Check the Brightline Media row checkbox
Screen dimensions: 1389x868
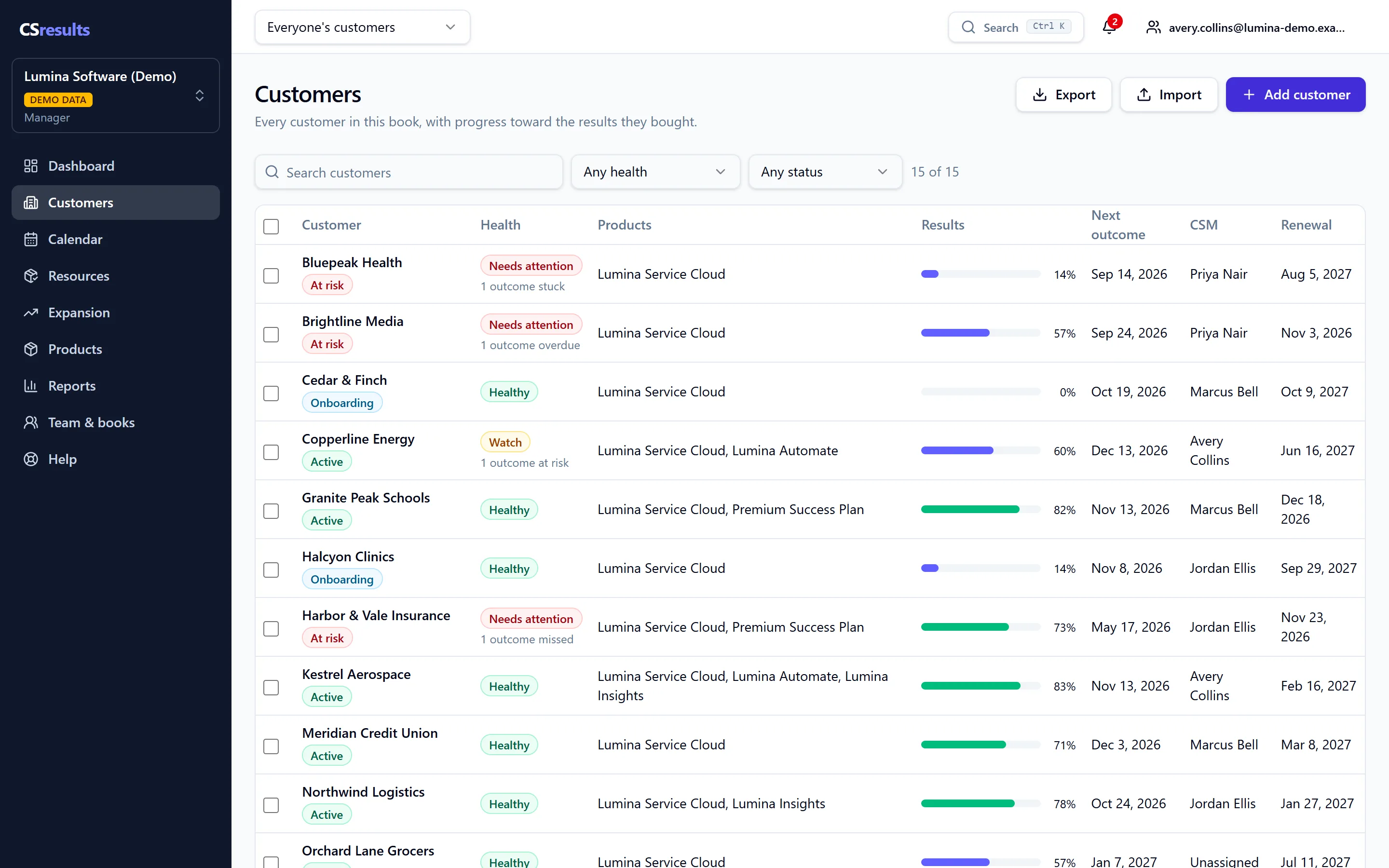pyautogui.click(x=271, y=335)
